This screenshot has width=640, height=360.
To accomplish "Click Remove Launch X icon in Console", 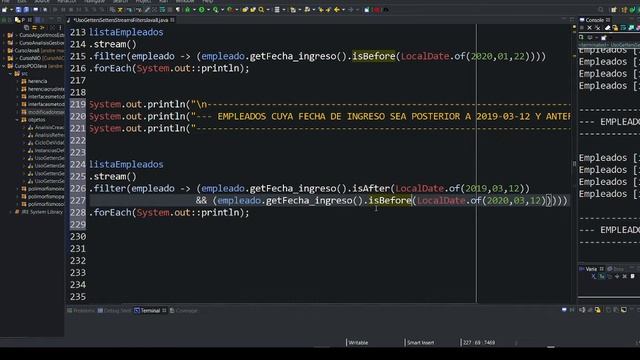I will coord(589,28).
